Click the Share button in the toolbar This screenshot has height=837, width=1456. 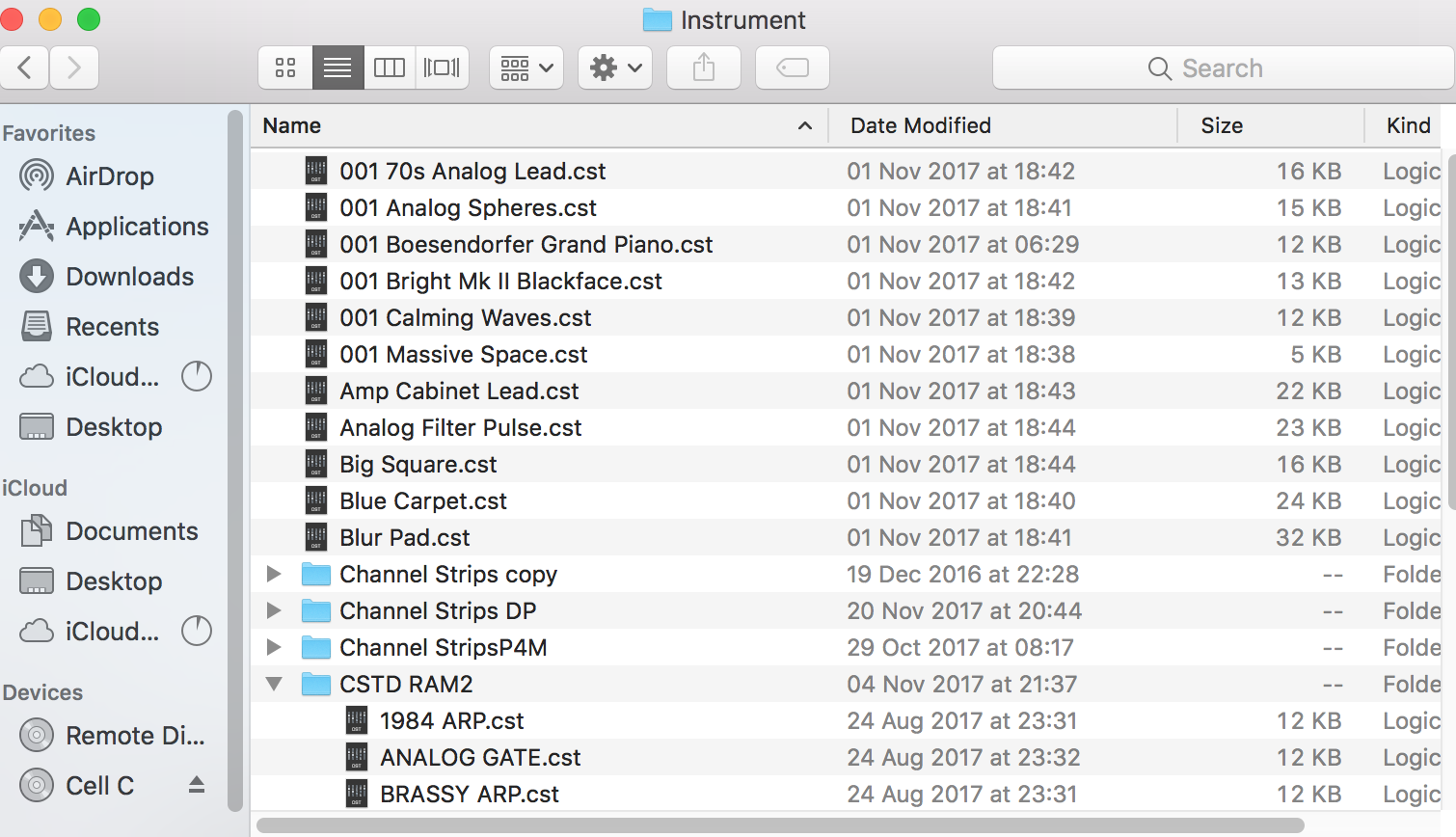[x=703, y=67]
